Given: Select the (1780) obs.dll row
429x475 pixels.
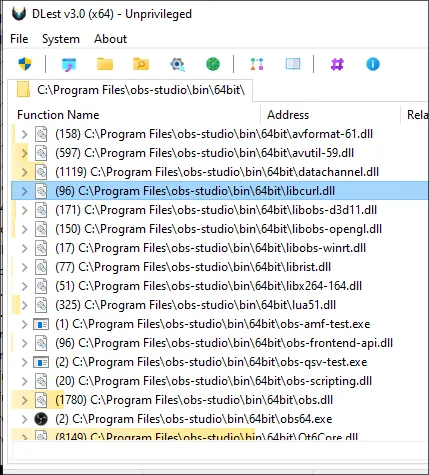Looking at the screenshot, I should click(x=220, y=400).
